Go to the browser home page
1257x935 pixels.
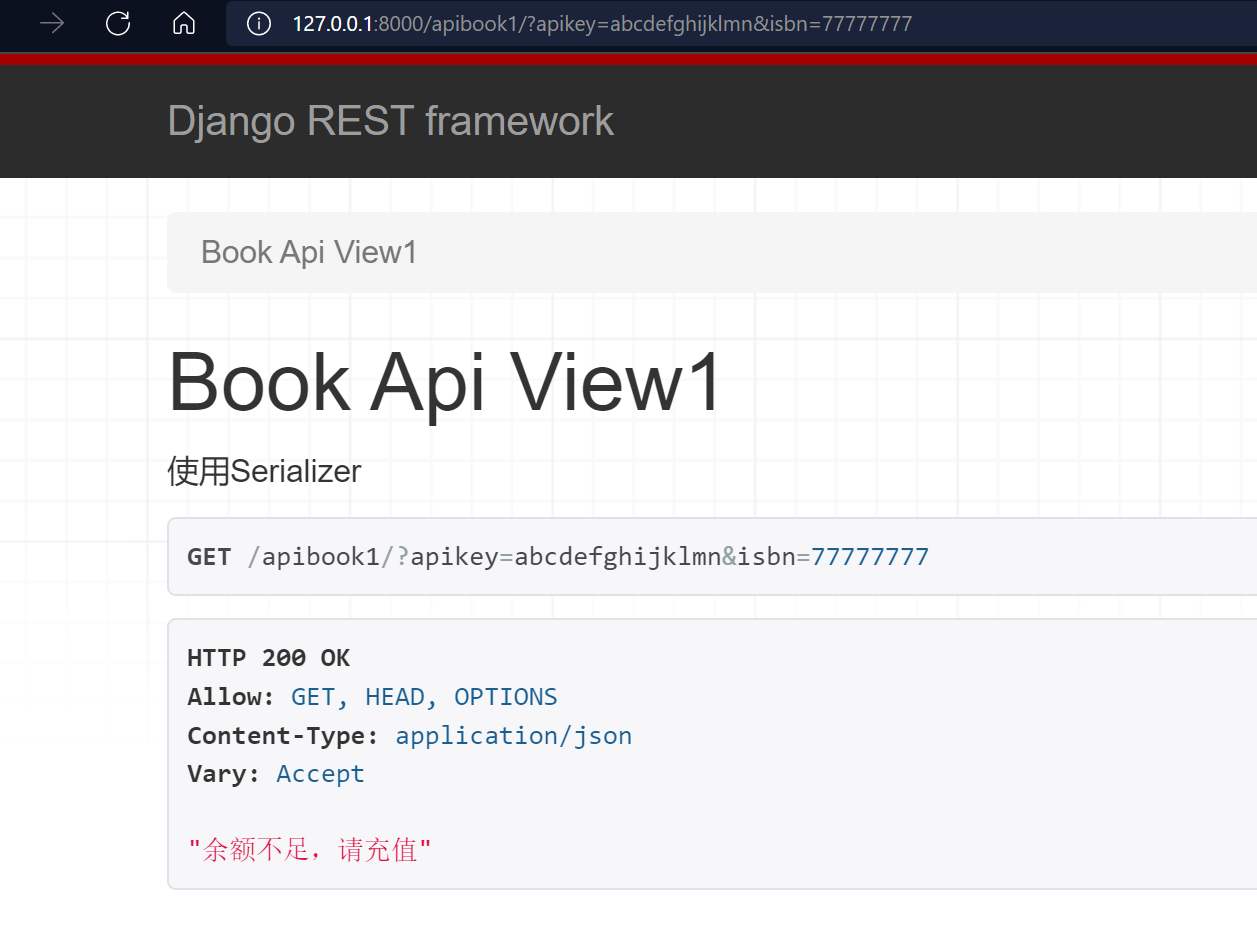pos(184,23)
